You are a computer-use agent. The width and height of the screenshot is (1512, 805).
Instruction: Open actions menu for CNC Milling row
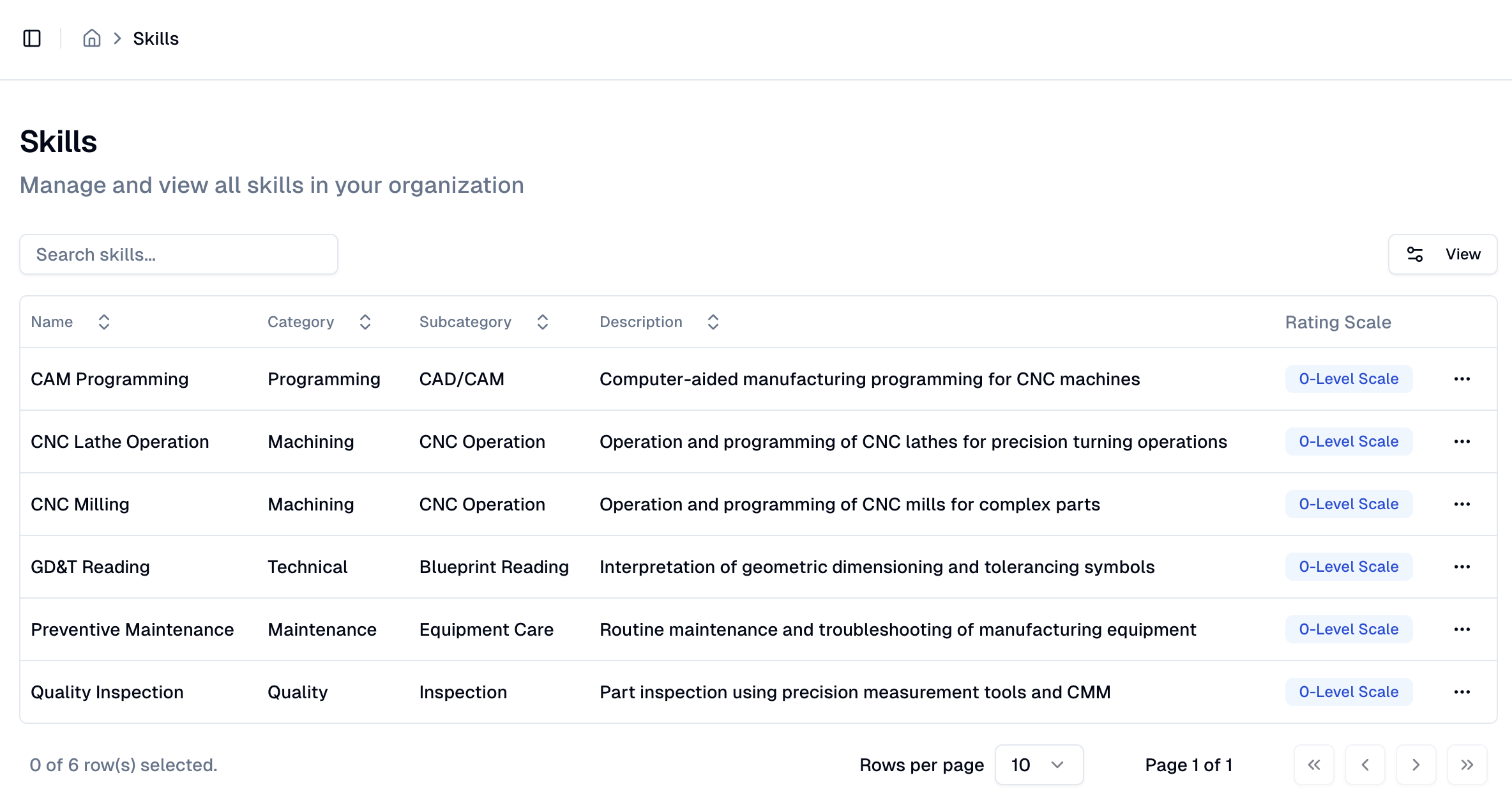(1462, 504)
